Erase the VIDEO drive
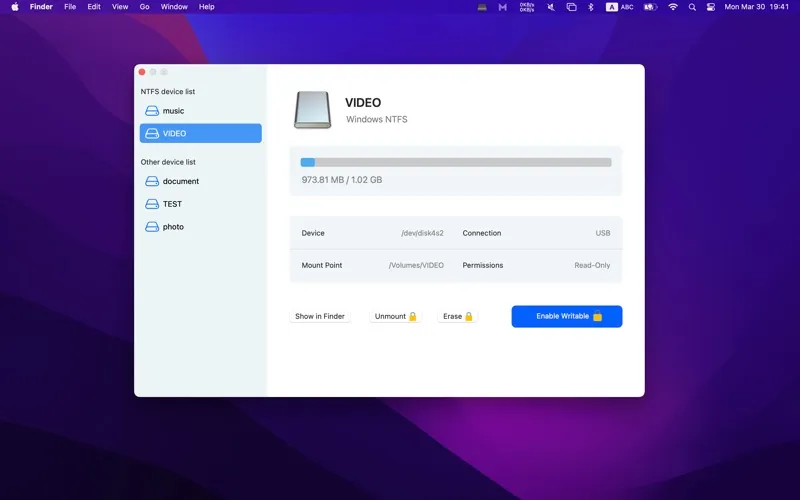 pos(458,316)
